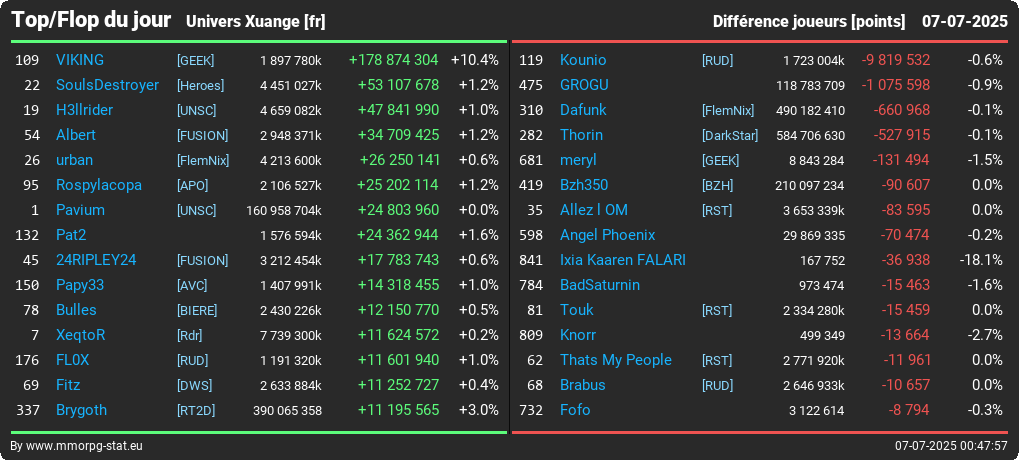Click alliance tag [DarkStar]

point(730,136)
